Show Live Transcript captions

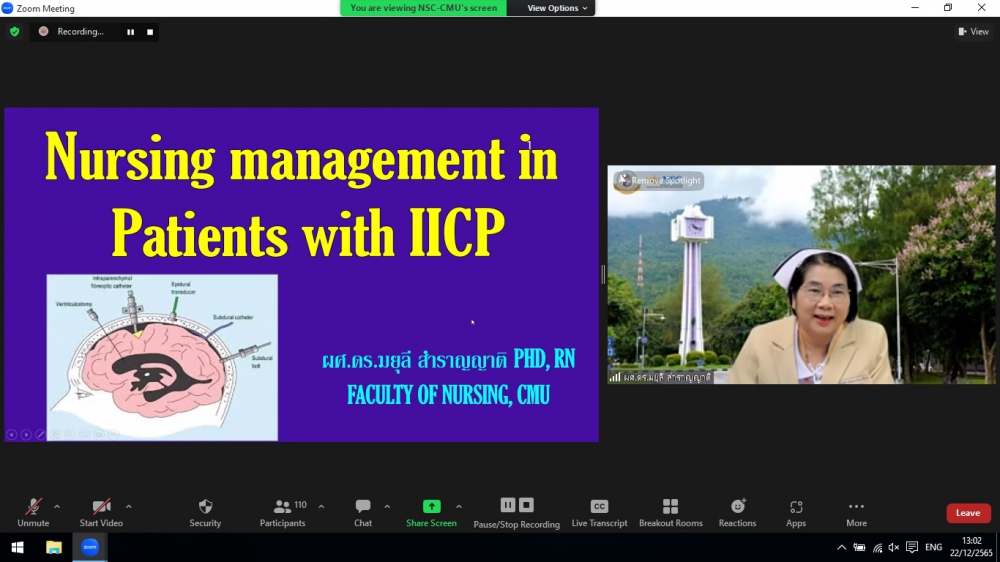click(599, 512)
